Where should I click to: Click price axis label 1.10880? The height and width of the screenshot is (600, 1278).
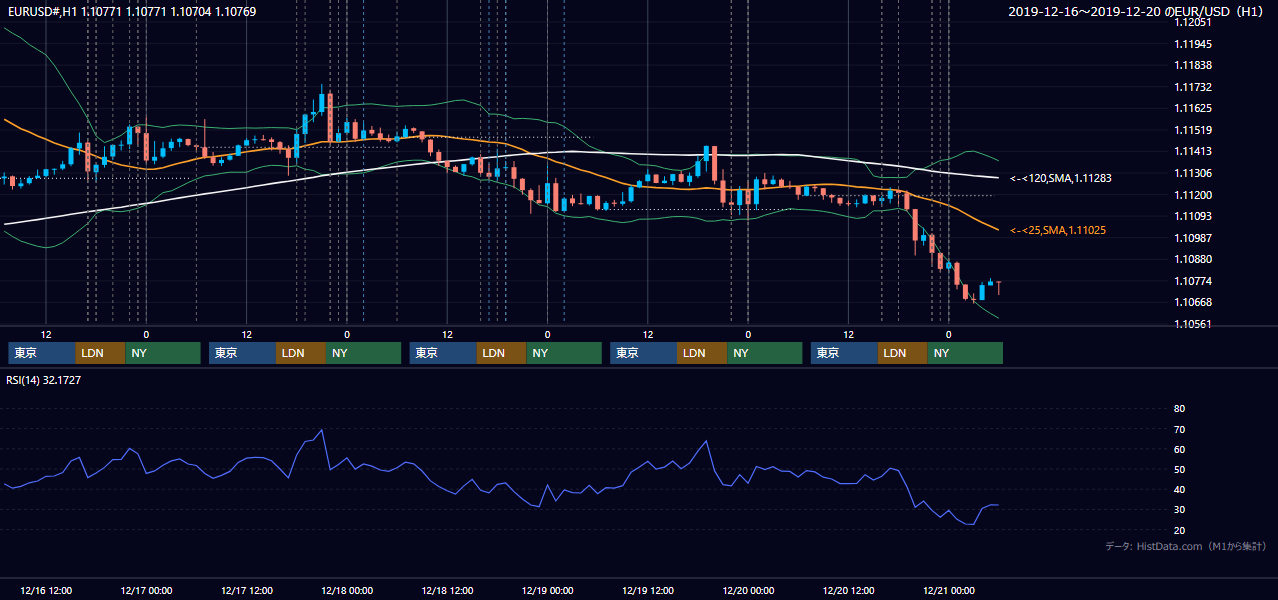[x=1193, y=259]
